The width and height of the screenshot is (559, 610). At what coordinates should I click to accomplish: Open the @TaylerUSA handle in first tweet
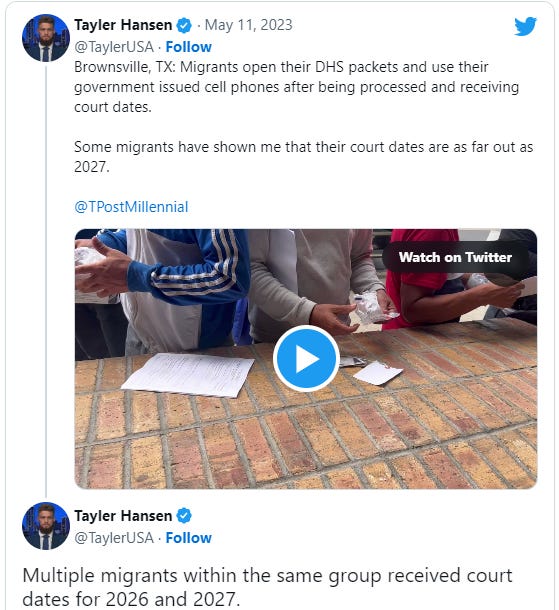(x=114, y=47)
